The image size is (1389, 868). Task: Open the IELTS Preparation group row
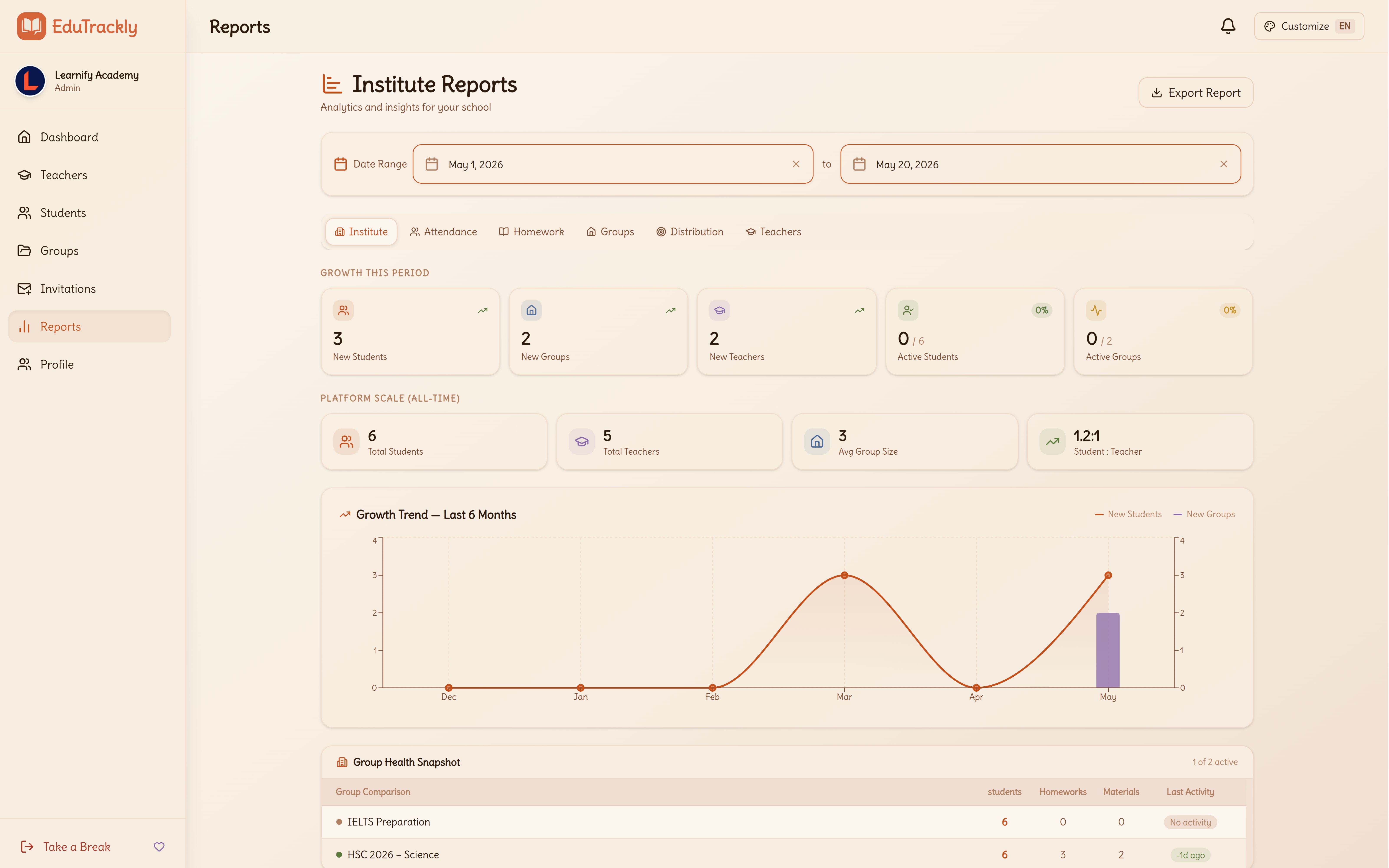[x=783, y=822]
